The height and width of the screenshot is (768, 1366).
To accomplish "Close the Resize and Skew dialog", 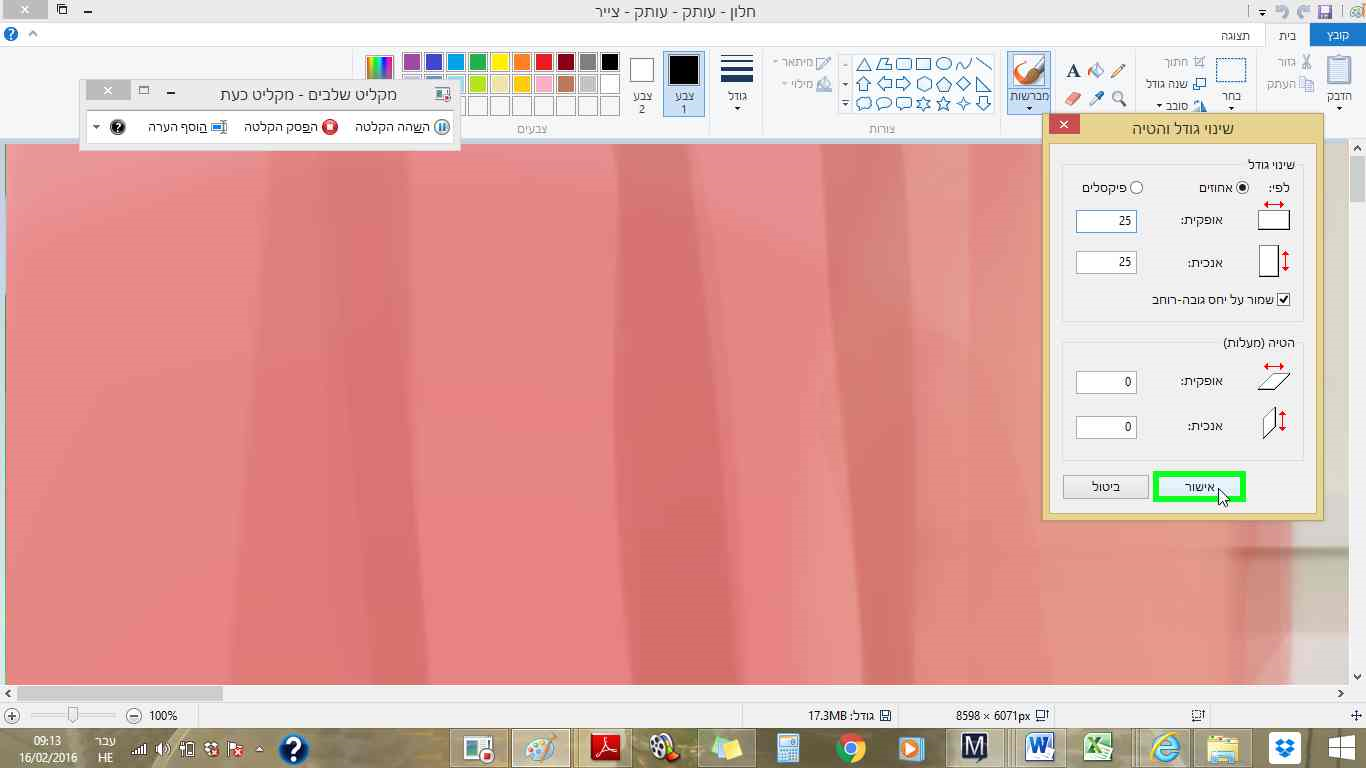I will 1064,124.
